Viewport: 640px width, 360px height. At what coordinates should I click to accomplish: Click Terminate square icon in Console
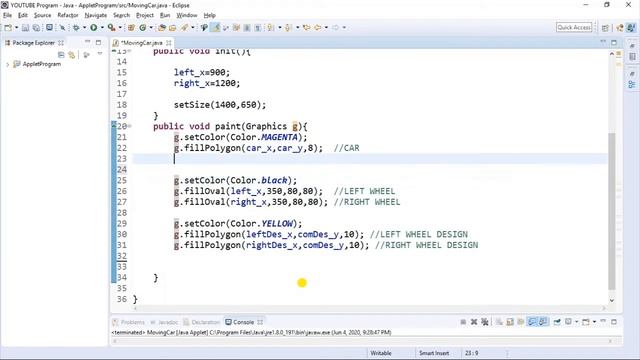pyautogui.click(x=463, y=322)
